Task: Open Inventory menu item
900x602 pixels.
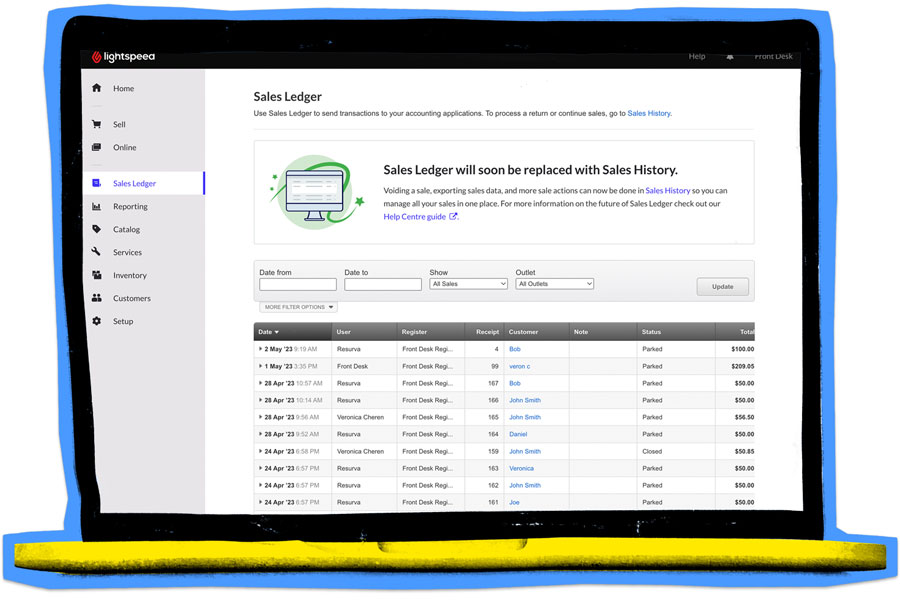Action: pyautogui.click(x=130, y=275)
